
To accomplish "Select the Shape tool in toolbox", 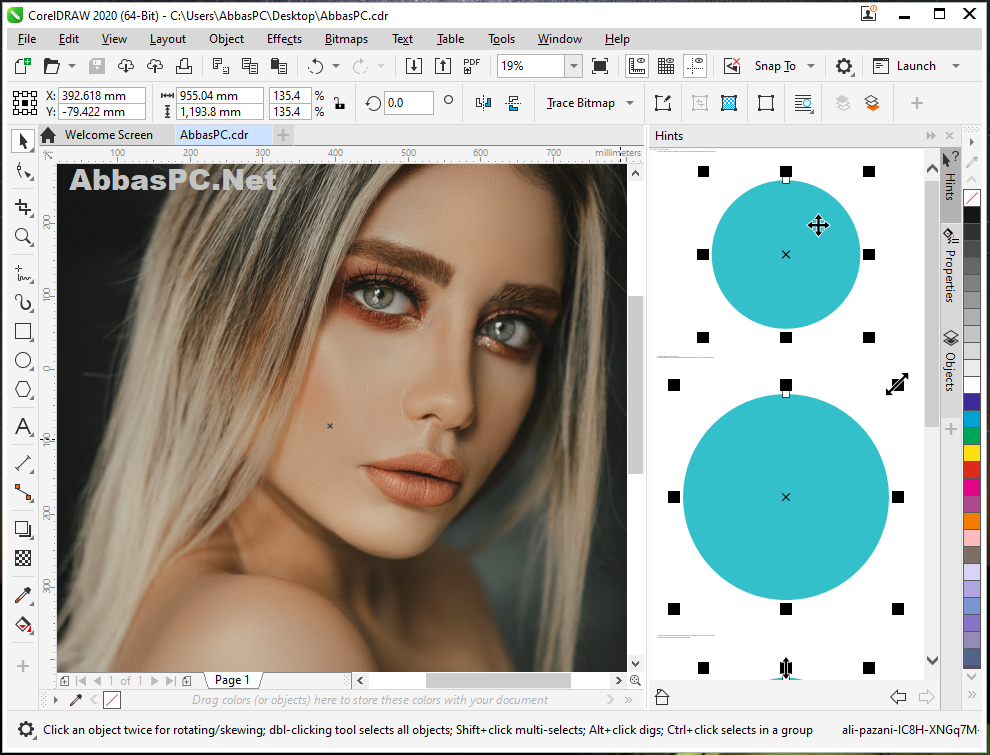I will 23,171.
